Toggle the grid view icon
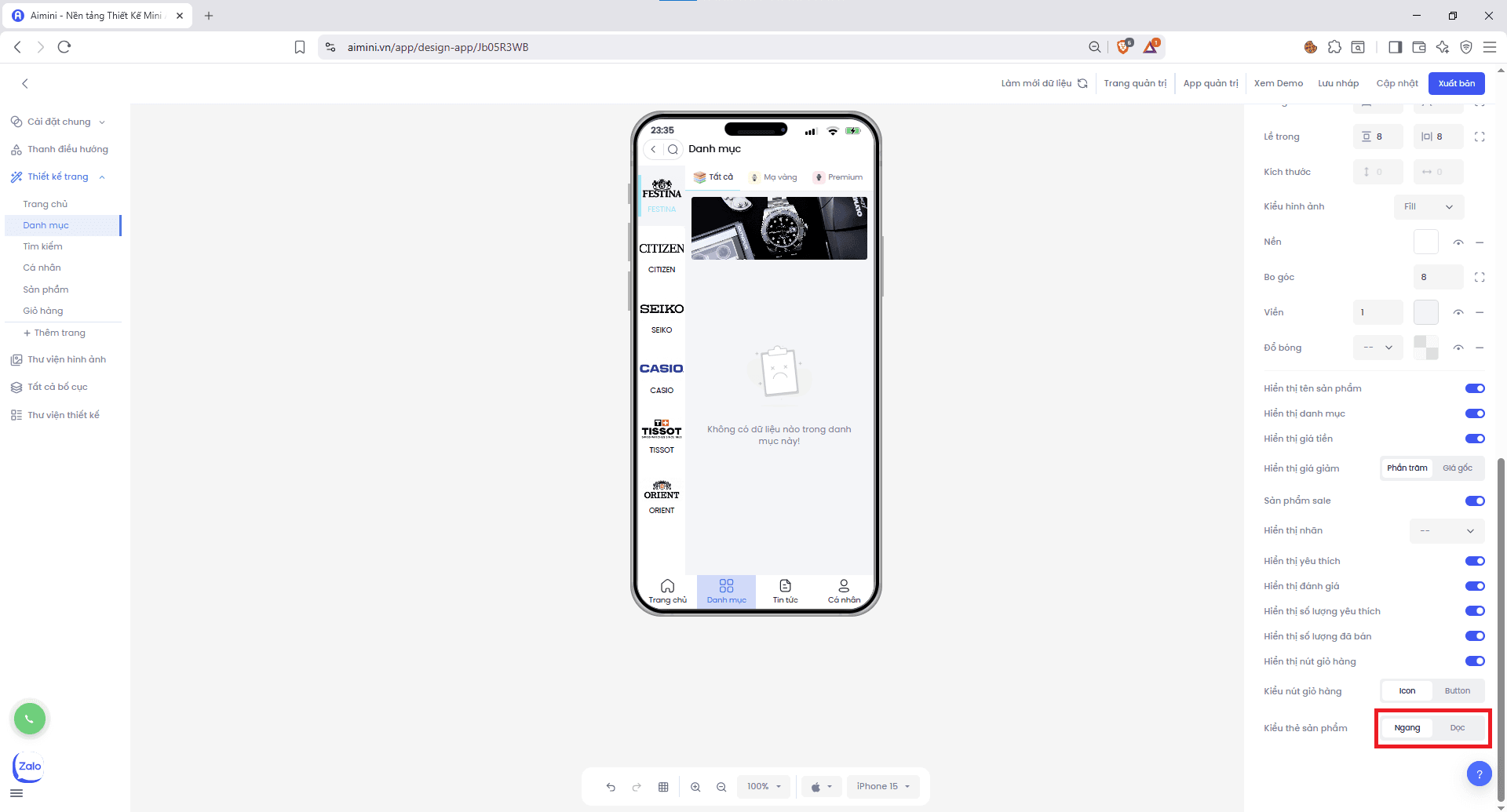The width and height of the screenshot is (1507, 812). click(663, 787)
